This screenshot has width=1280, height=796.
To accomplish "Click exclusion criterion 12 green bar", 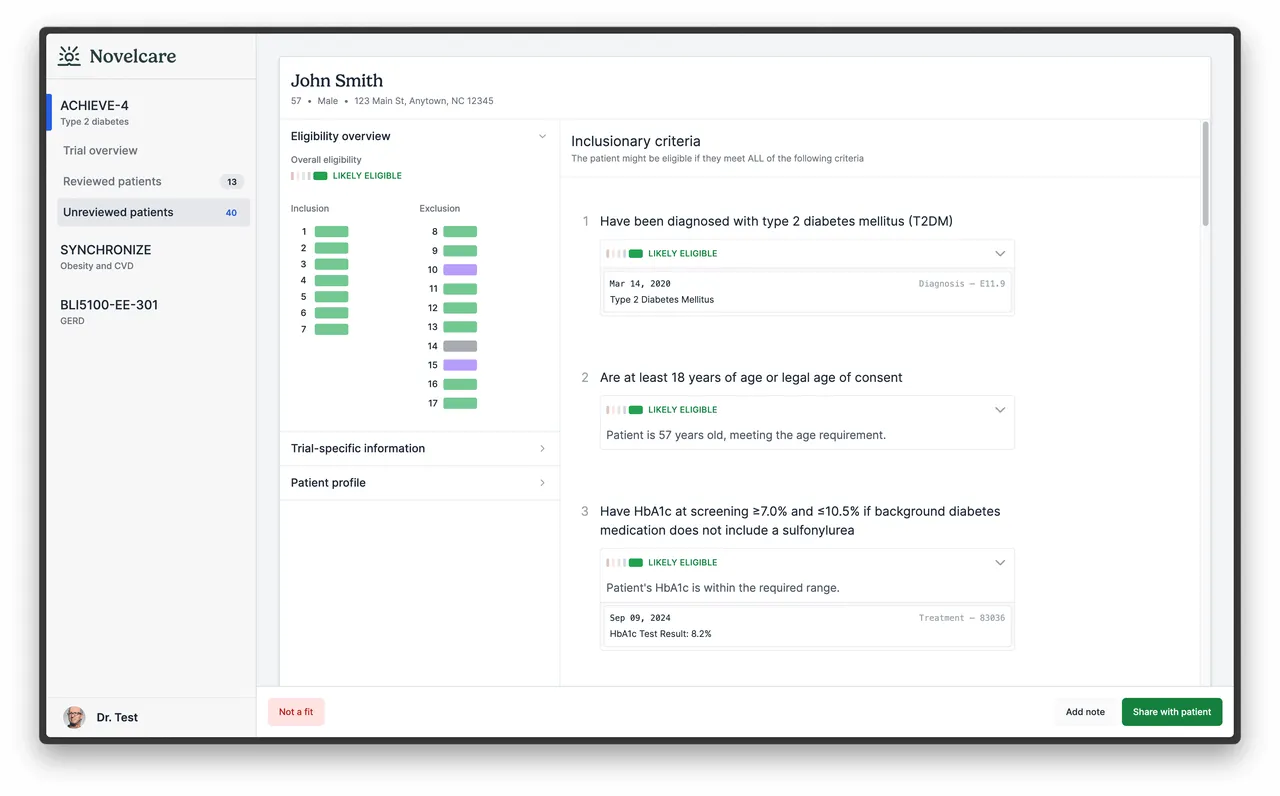I will [460, 308].
